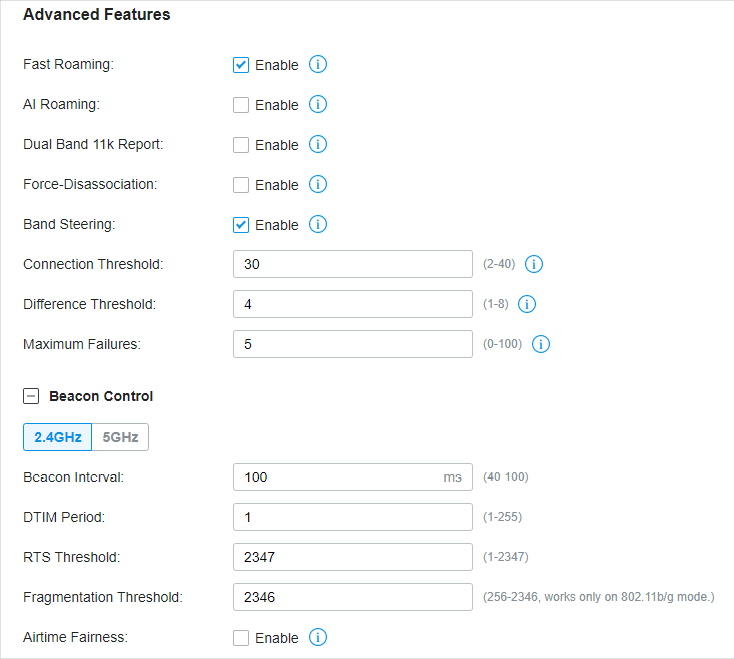The image size is (734, 659).
Task: Enable the AI Roaming checkbox
Action: pyautogui.click(x=241, y=105)
